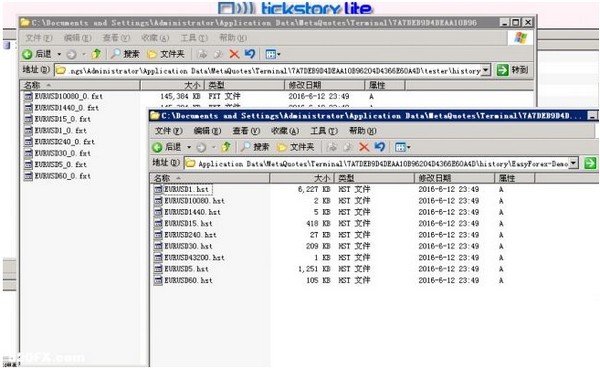Click Back button in rear tester history window

pos(37,54)
